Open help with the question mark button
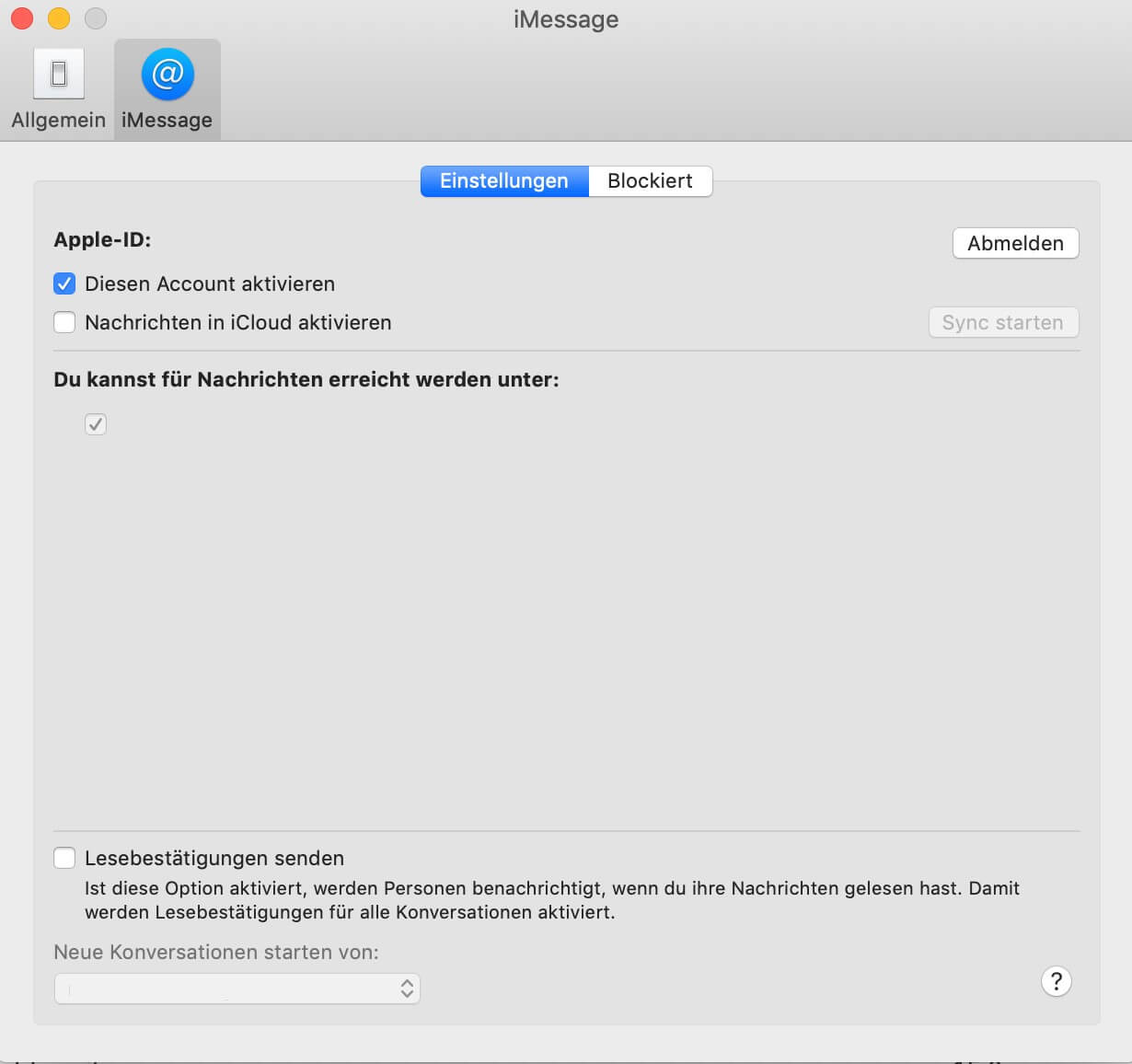The height and width of the screenshot is (1064, 1132). tap(1057, 981)
